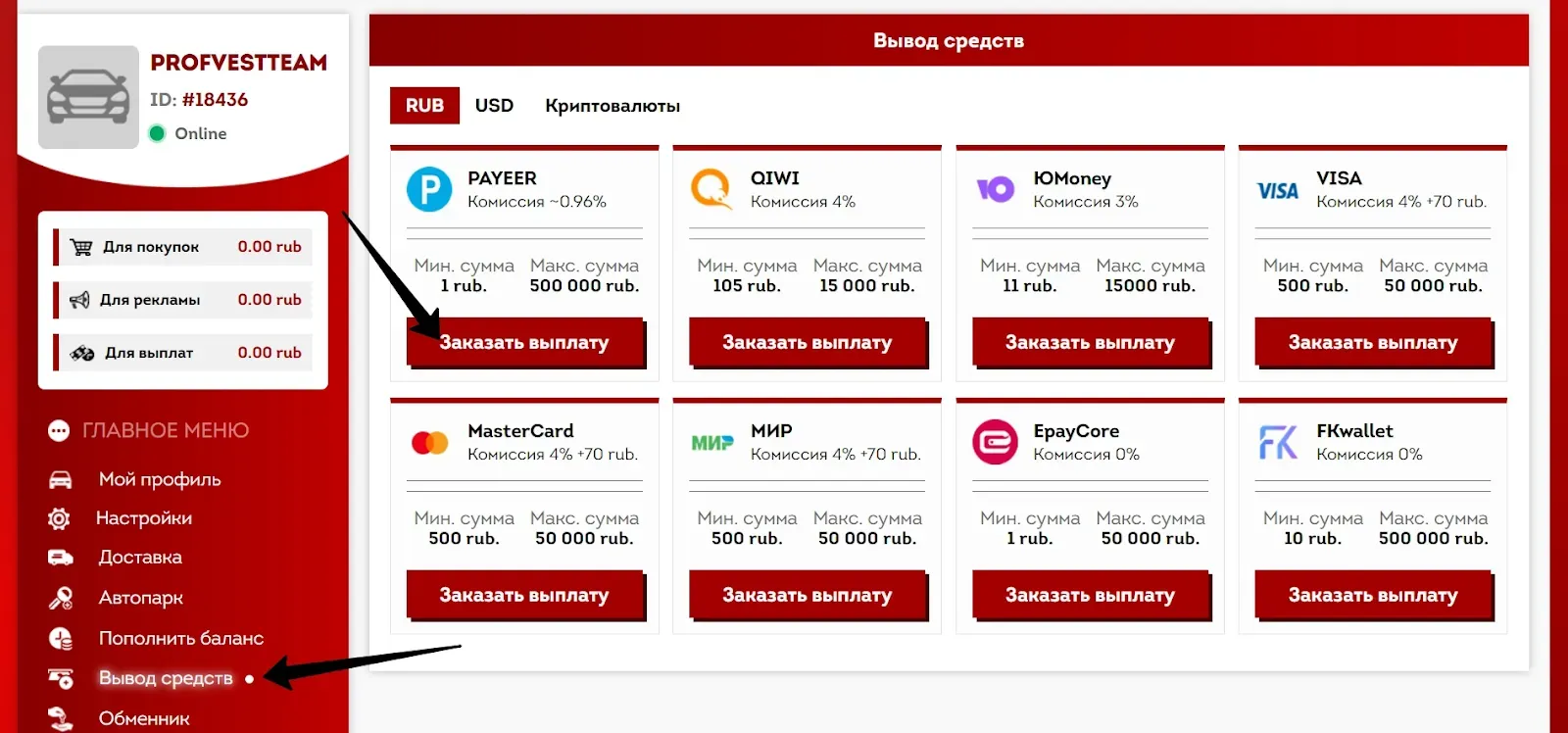Order payout via ЮMoney
Image resolution: width=1568 pixels, height=733 pixels.
[1090, 342]
